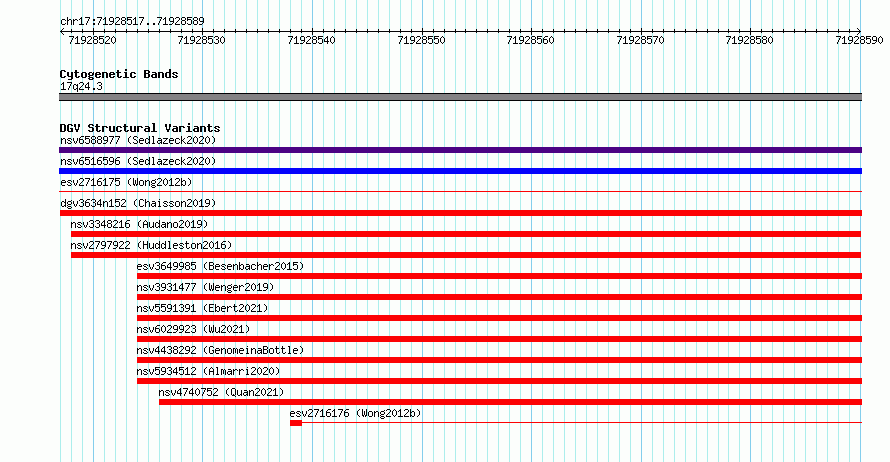The height and width of the screenshot is (462, 890).
Task: Click the small red block of esv2716176
Action: [x=296, y=423]
